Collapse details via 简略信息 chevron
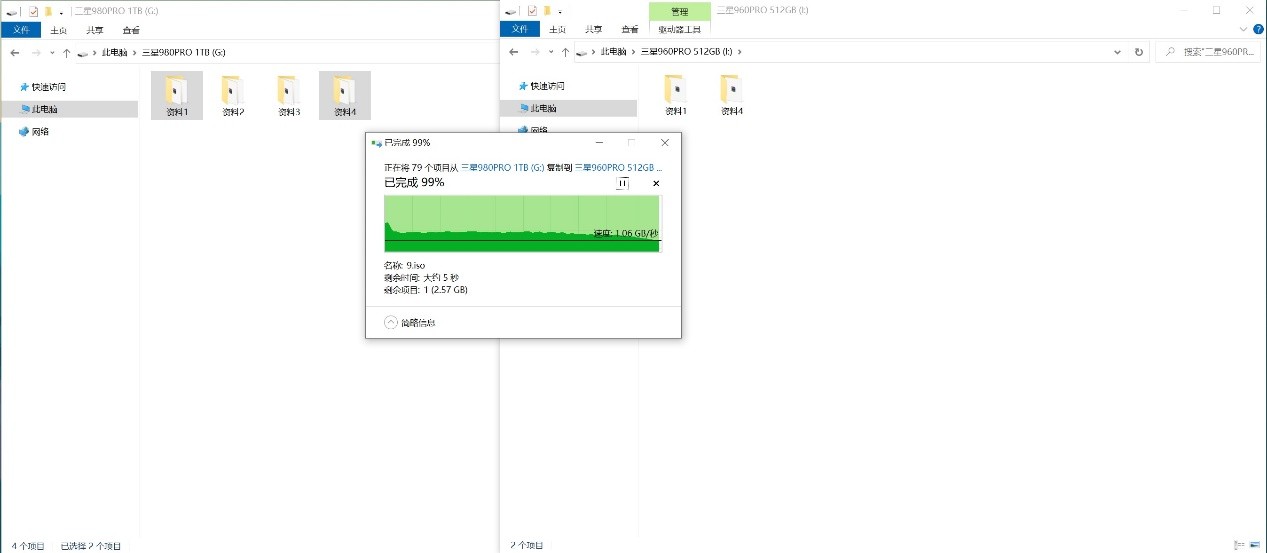This screenshot has width=1267, height=553. [391, 322]
